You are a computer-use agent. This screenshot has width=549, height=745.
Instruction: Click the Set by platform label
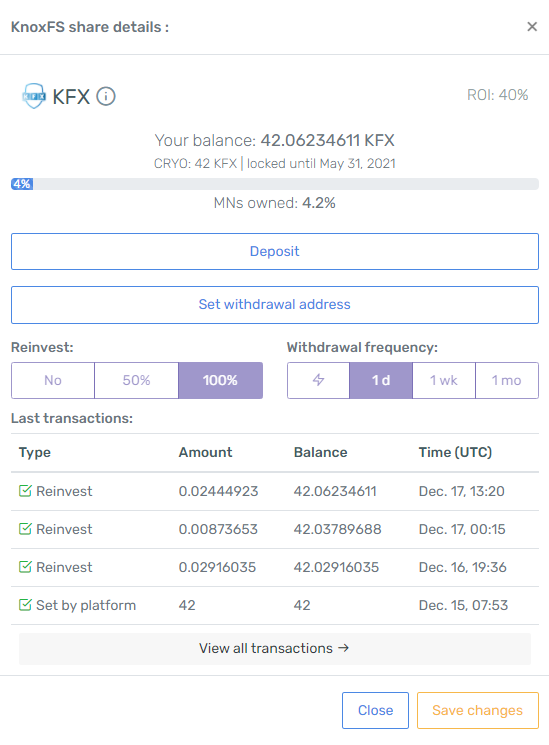tap(86, 606)
